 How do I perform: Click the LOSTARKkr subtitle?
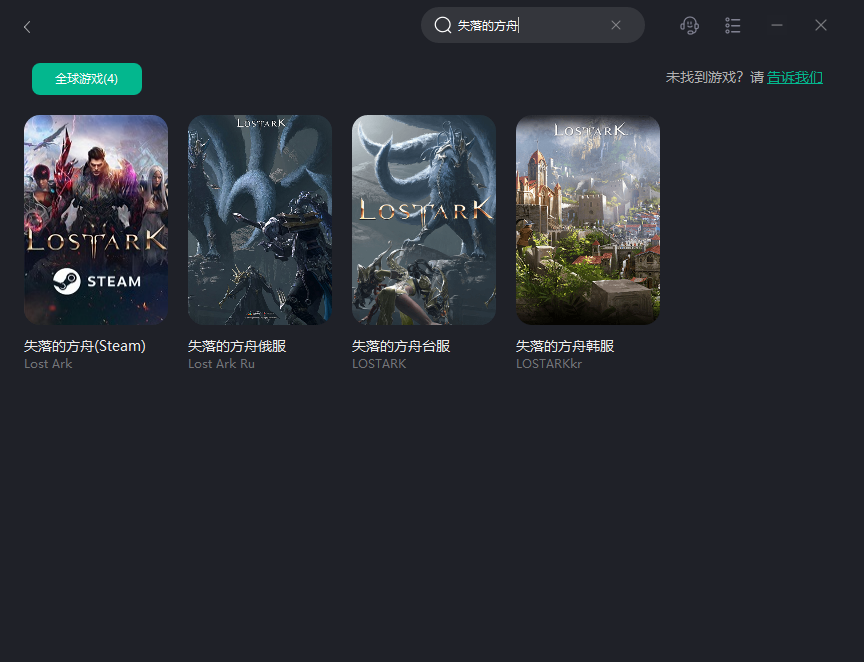pyautogui.click(x=549, y=364)
